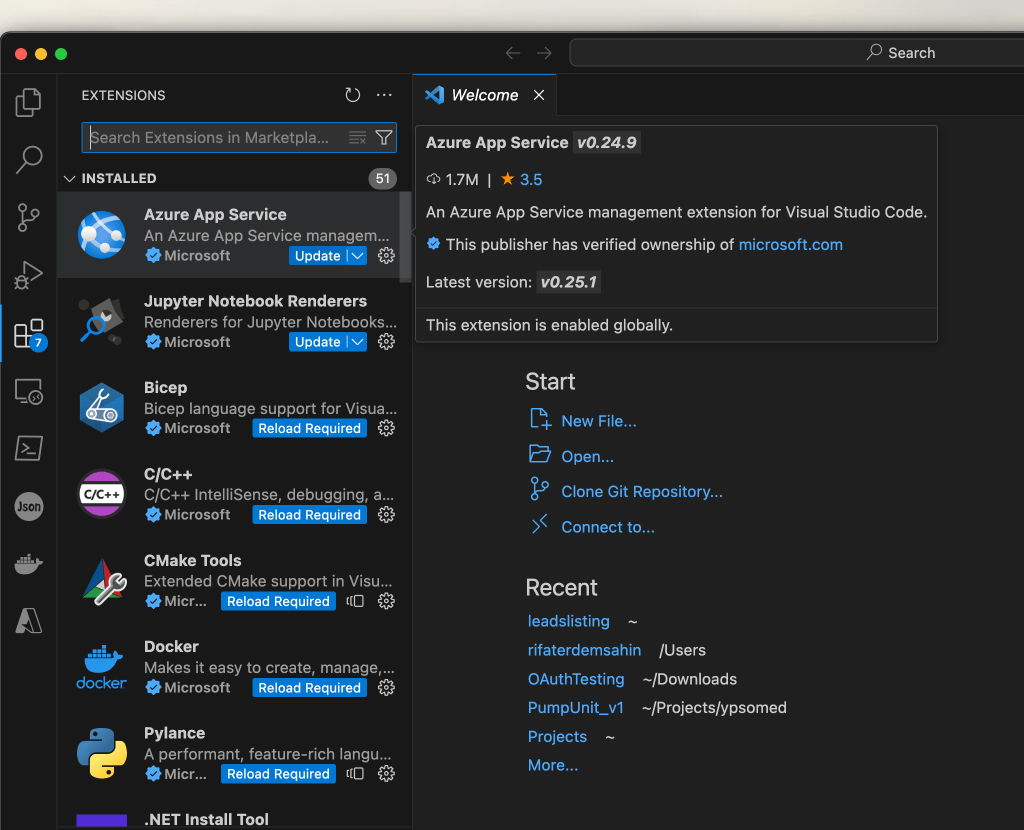Select the Extensions activity bar icon

(x=29, y=334)
